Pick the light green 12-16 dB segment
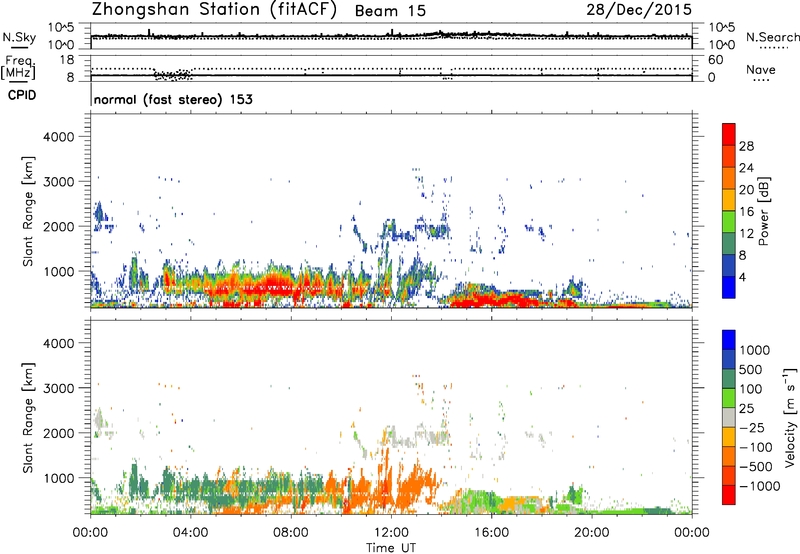 click(729, 222)
